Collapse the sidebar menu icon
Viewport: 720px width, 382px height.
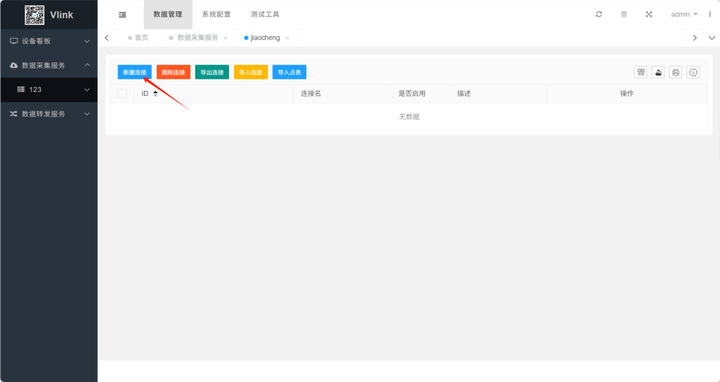(122, 15)
